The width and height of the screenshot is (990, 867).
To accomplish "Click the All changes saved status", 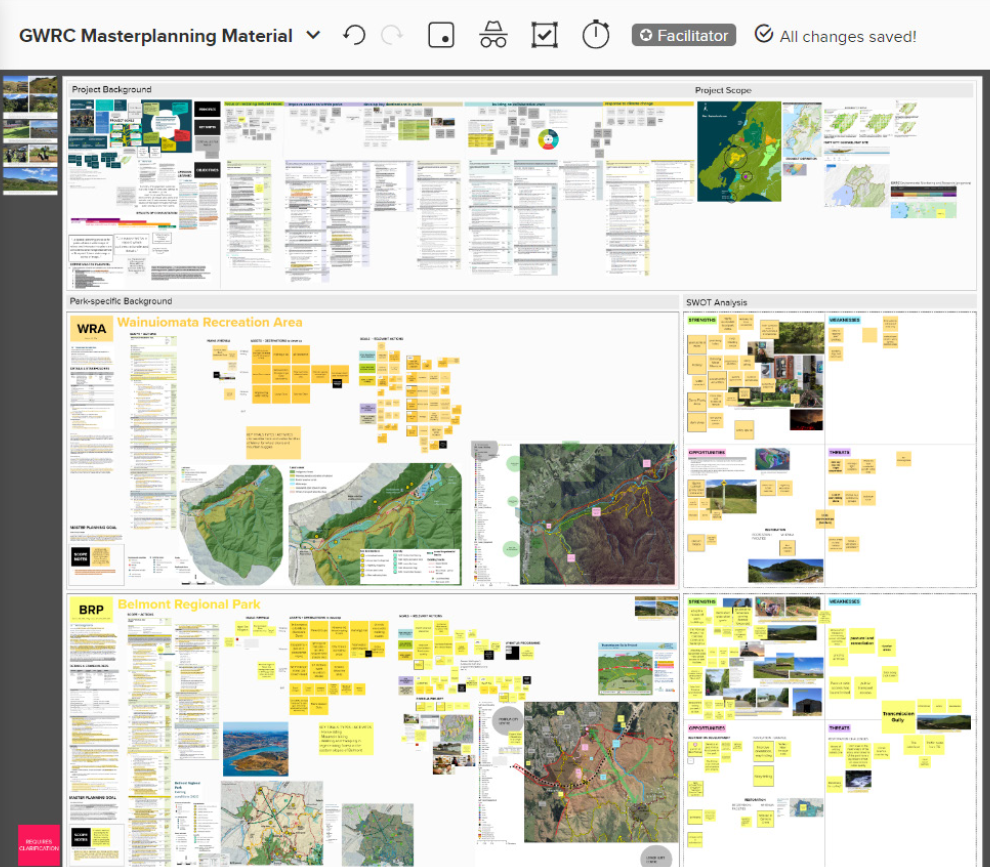I will tap(835, 36).
